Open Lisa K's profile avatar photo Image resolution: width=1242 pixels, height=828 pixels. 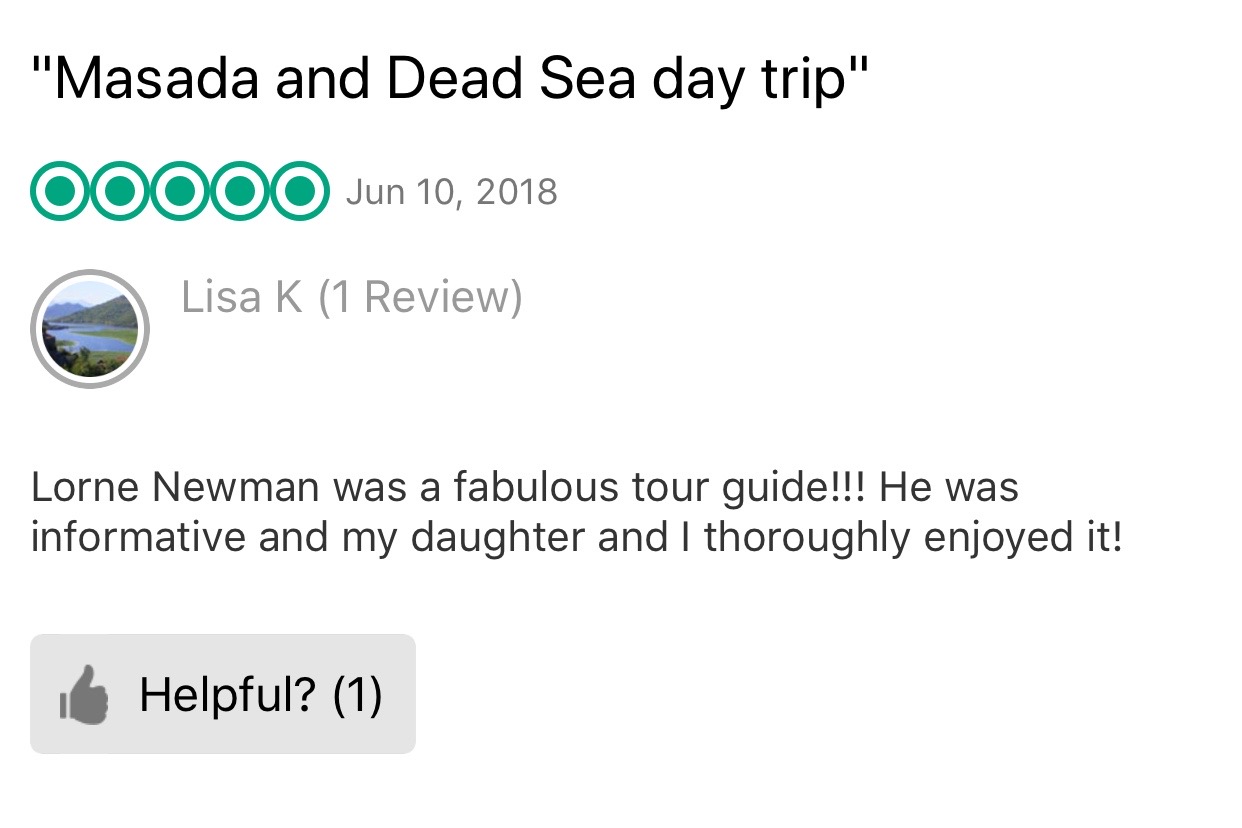(90, 329)
